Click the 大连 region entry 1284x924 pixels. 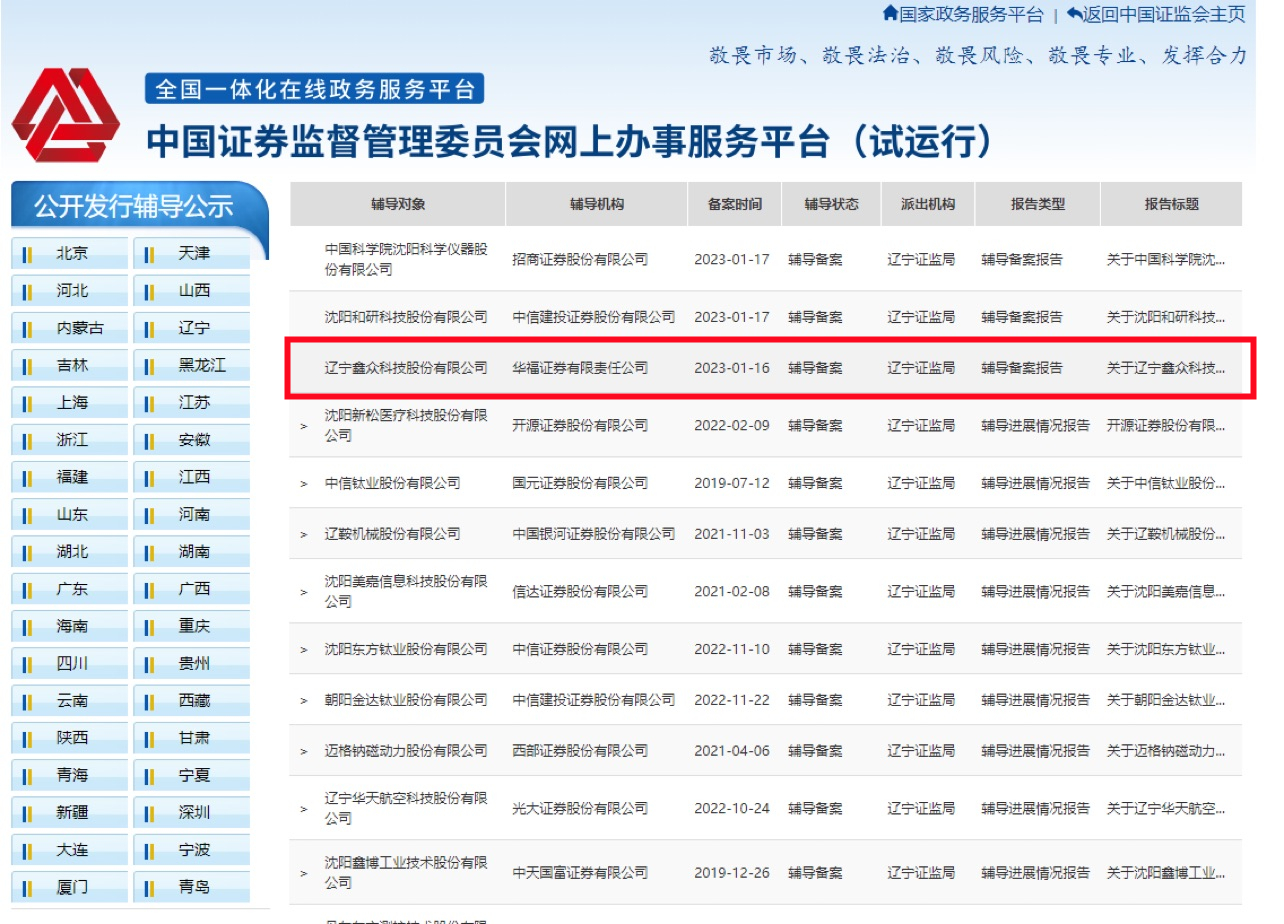pyautogui.click(x=71, y=851)
